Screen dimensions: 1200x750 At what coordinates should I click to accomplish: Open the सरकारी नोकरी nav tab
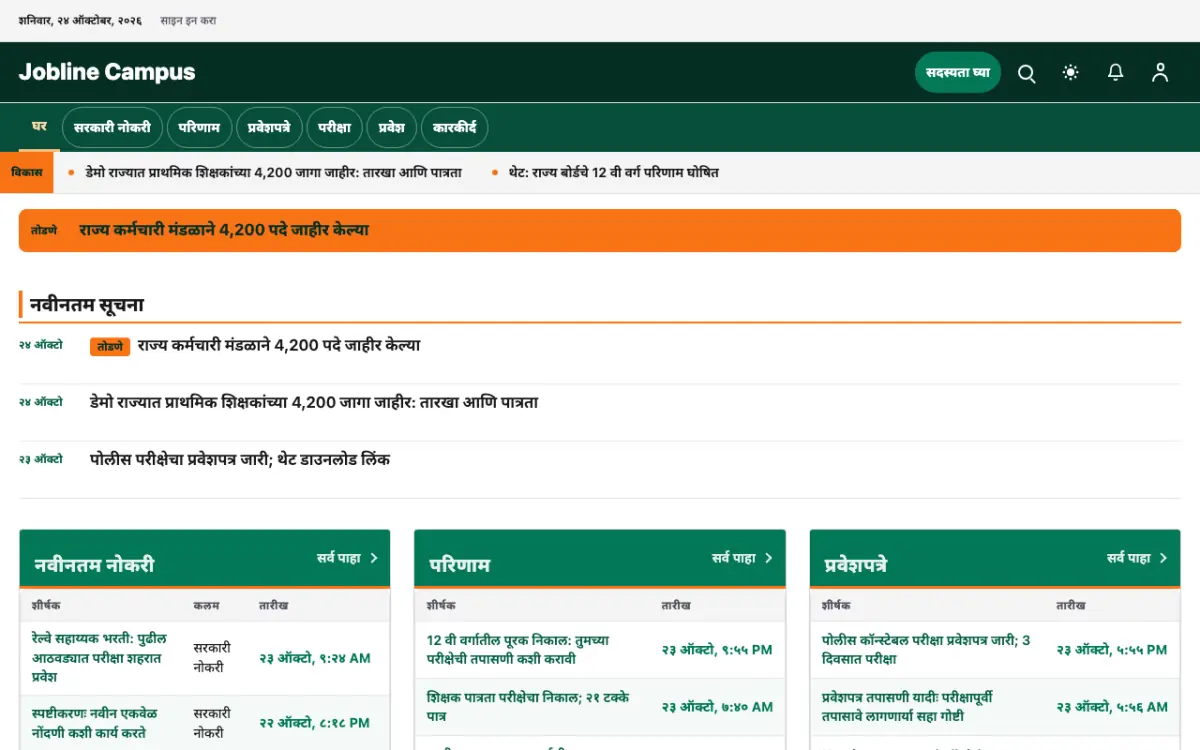tap(112, 128)
